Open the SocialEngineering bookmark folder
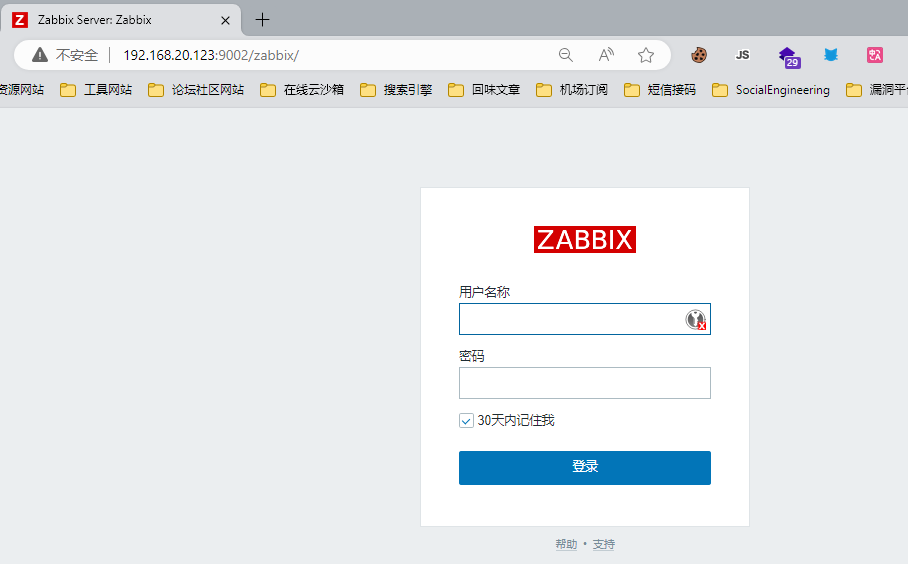 tap(771, 90)
